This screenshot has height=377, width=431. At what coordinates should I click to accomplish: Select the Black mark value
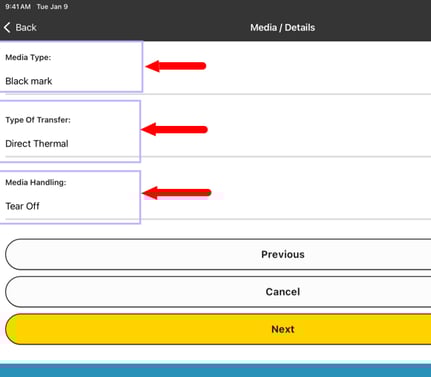(29, 81)
